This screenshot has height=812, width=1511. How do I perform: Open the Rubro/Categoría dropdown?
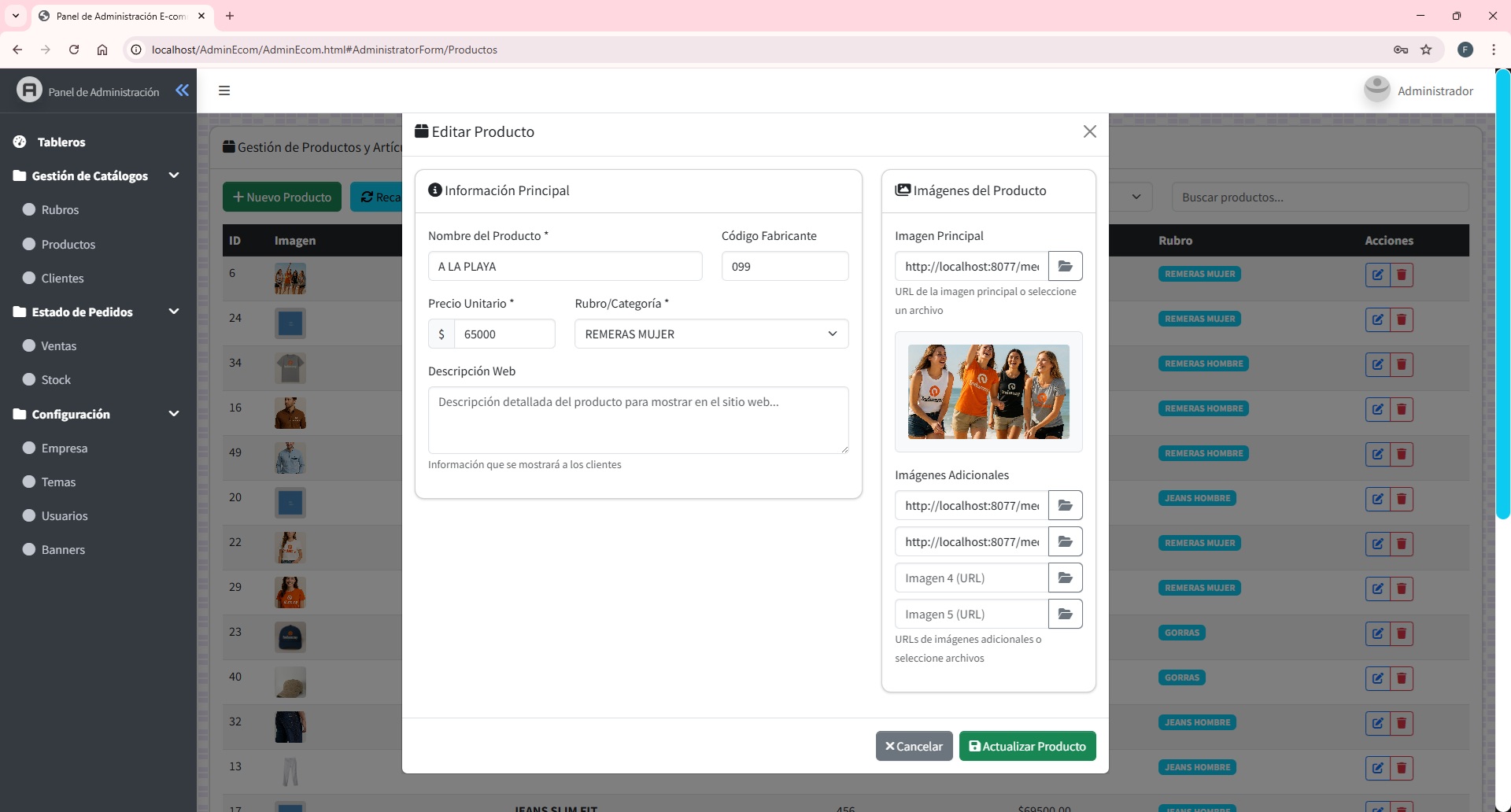coord(711,334)
